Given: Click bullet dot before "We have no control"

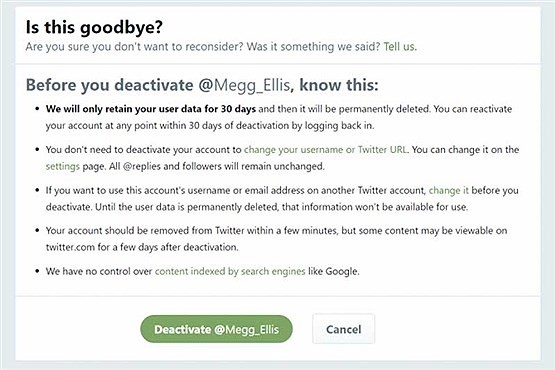Looking at the screenshot, I should coord(37,271).
